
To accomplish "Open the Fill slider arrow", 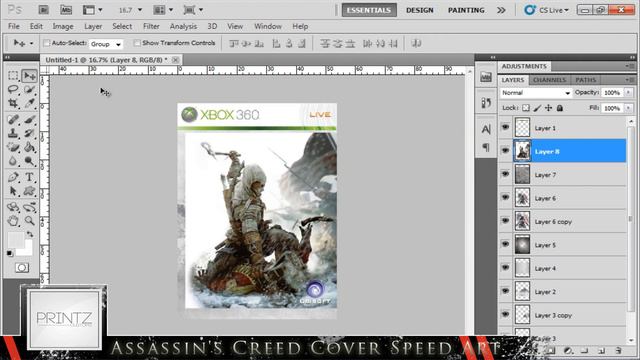I will point(629,108).
